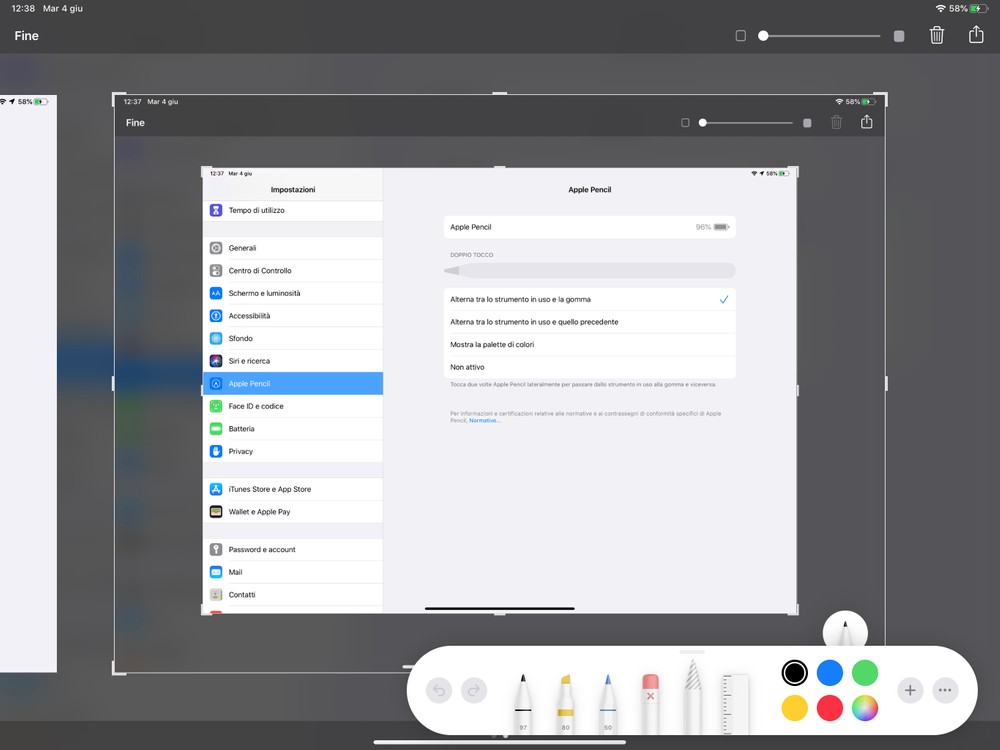Screen dimensions: 1000x750
Task: Undo the last markup stroke
Action: click(439, 690)
